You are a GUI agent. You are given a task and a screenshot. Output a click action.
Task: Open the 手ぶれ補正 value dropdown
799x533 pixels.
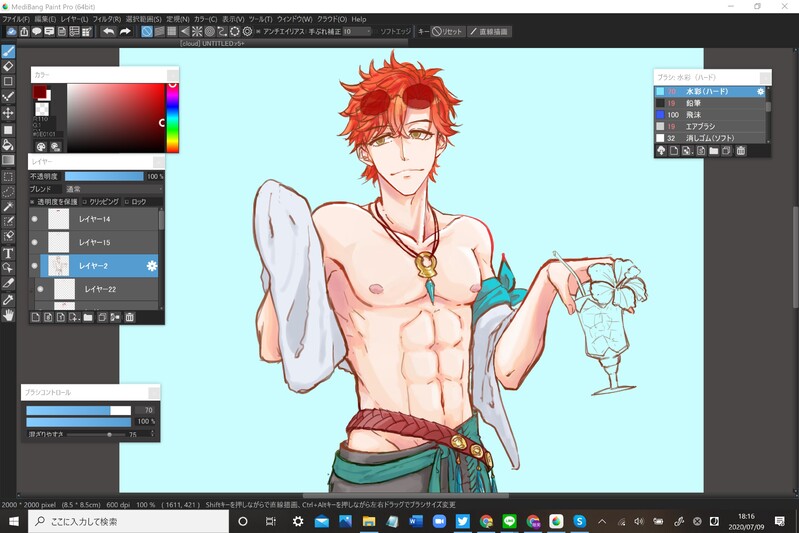pyautogui.click(x=357, y=32)
